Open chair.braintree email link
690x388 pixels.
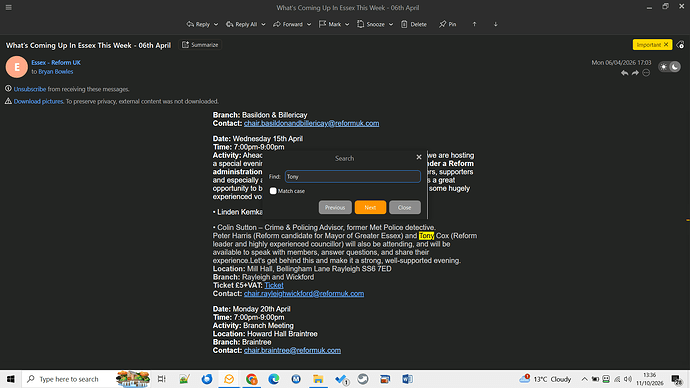coord(292,350)
